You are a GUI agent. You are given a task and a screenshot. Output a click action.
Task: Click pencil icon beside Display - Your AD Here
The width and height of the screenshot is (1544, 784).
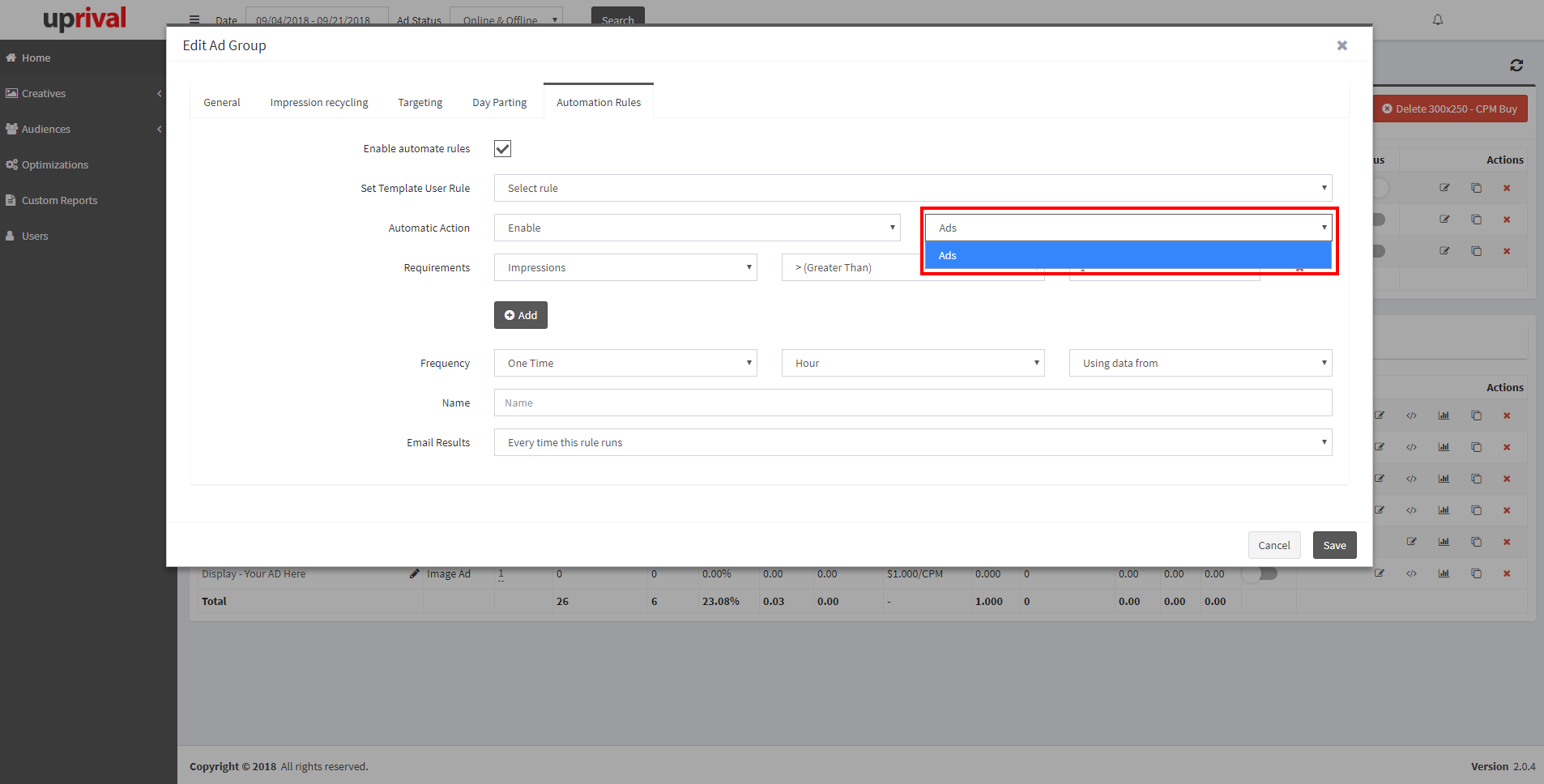(x=415, y=573)
